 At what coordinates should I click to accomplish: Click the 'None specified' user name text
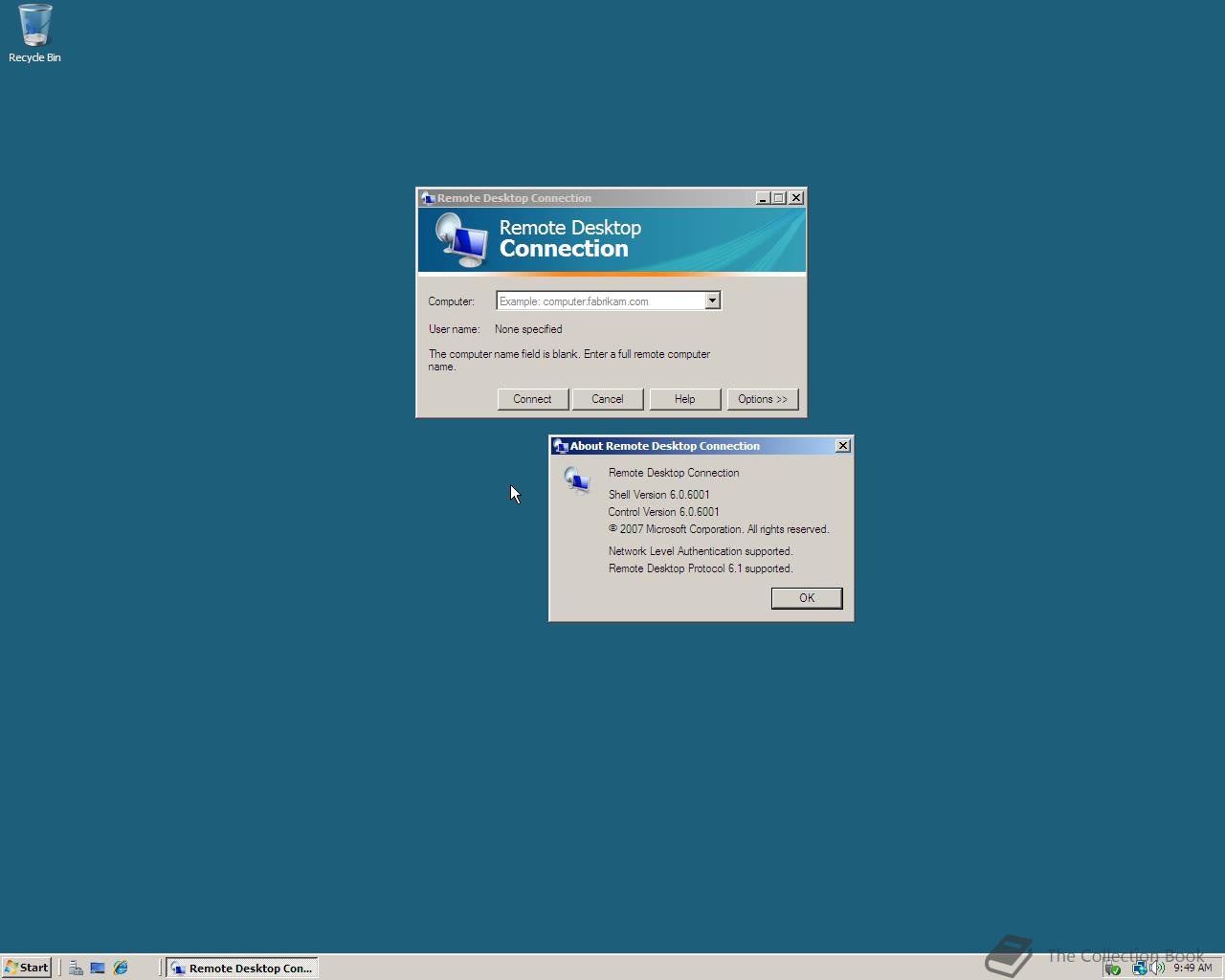pos(528,329)
